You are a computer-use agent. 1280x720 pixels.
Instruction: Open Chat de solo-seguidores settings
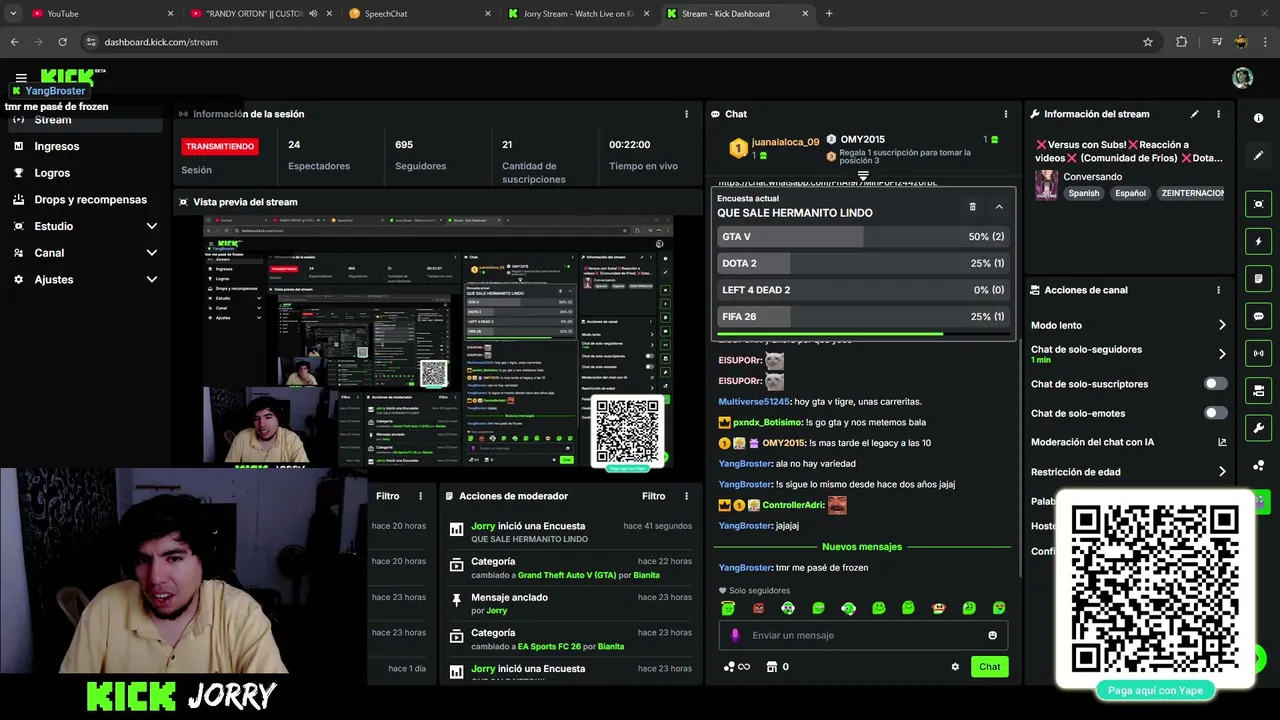click(x=1129, y=354)
